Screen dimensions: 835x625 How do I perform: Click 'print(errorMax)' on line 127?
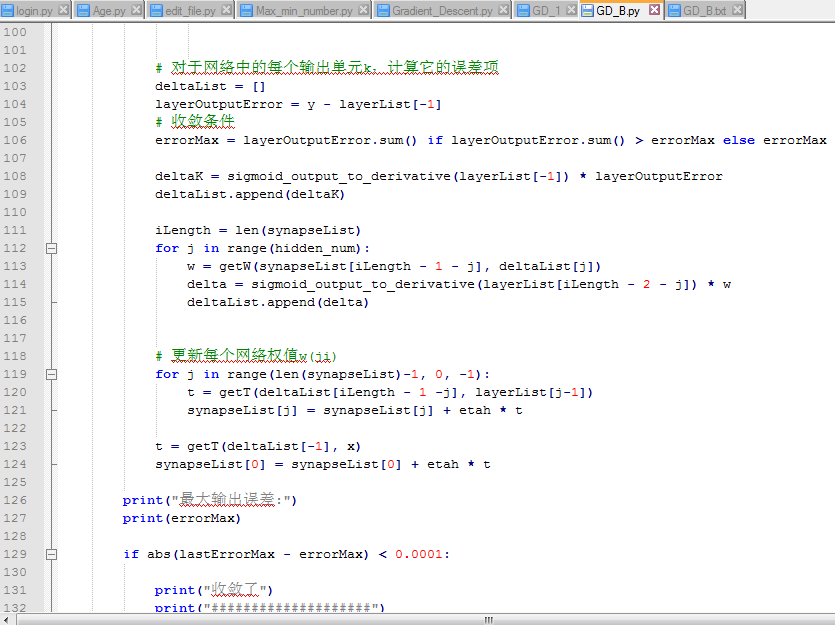coord(181,518)
